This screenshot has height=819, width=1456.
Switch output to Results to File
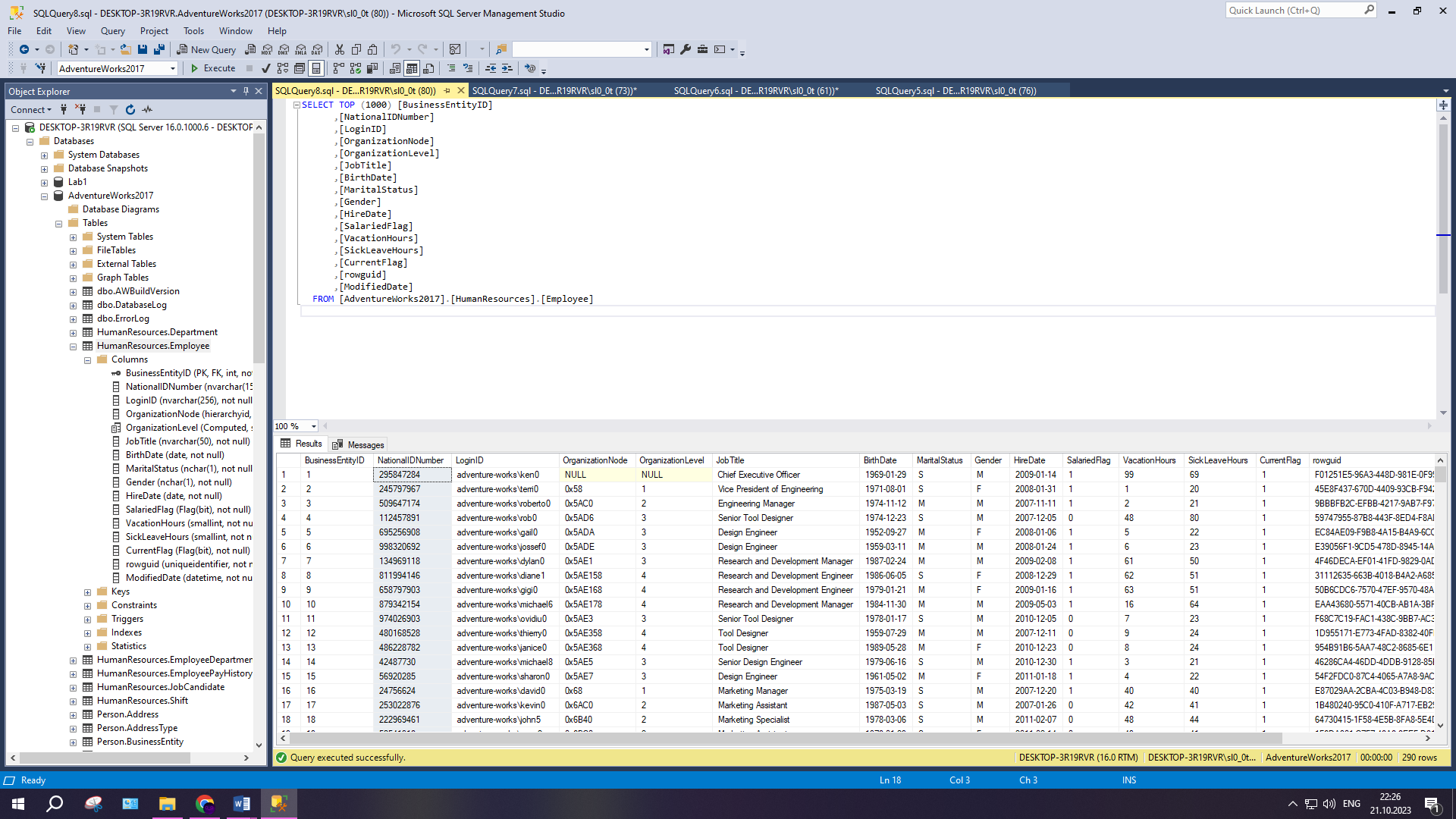point(428,69)
